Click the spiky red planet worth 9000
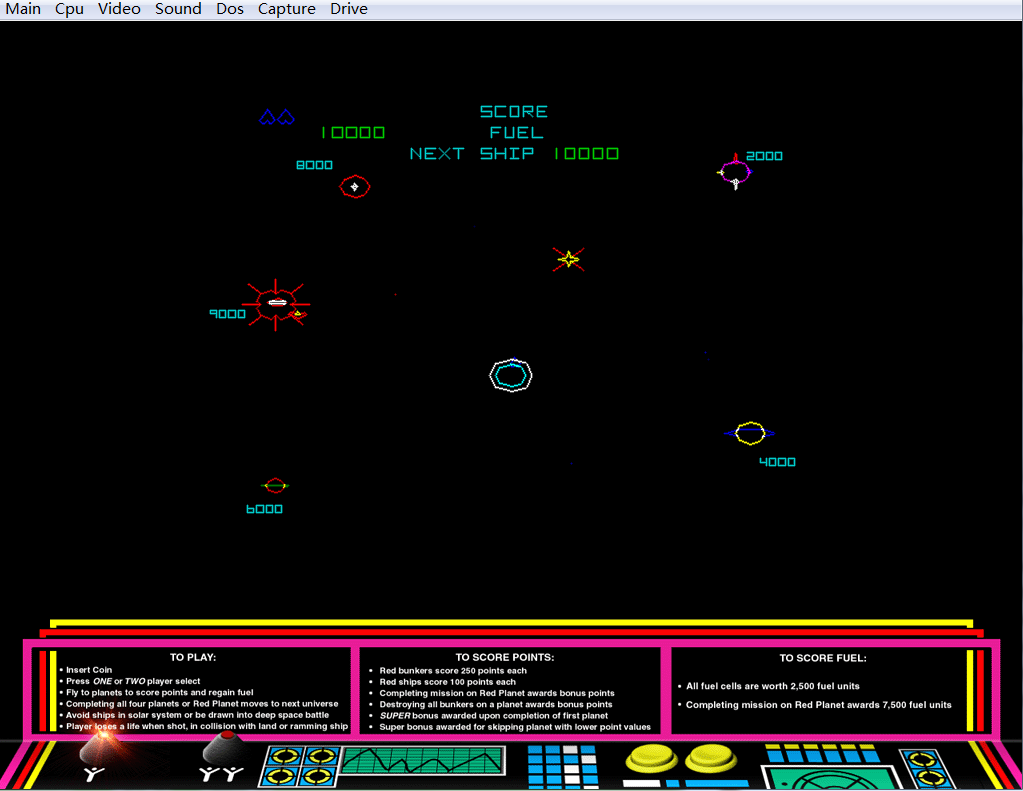This screenshot has width=1023, height=791. pos(276,304)
